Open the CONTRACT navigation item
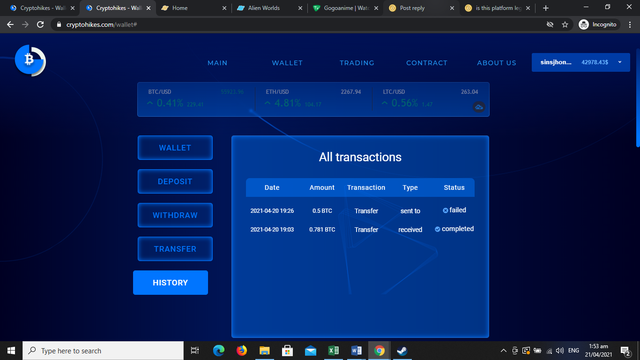The image size is (640, 360). (x=427, y=63)
